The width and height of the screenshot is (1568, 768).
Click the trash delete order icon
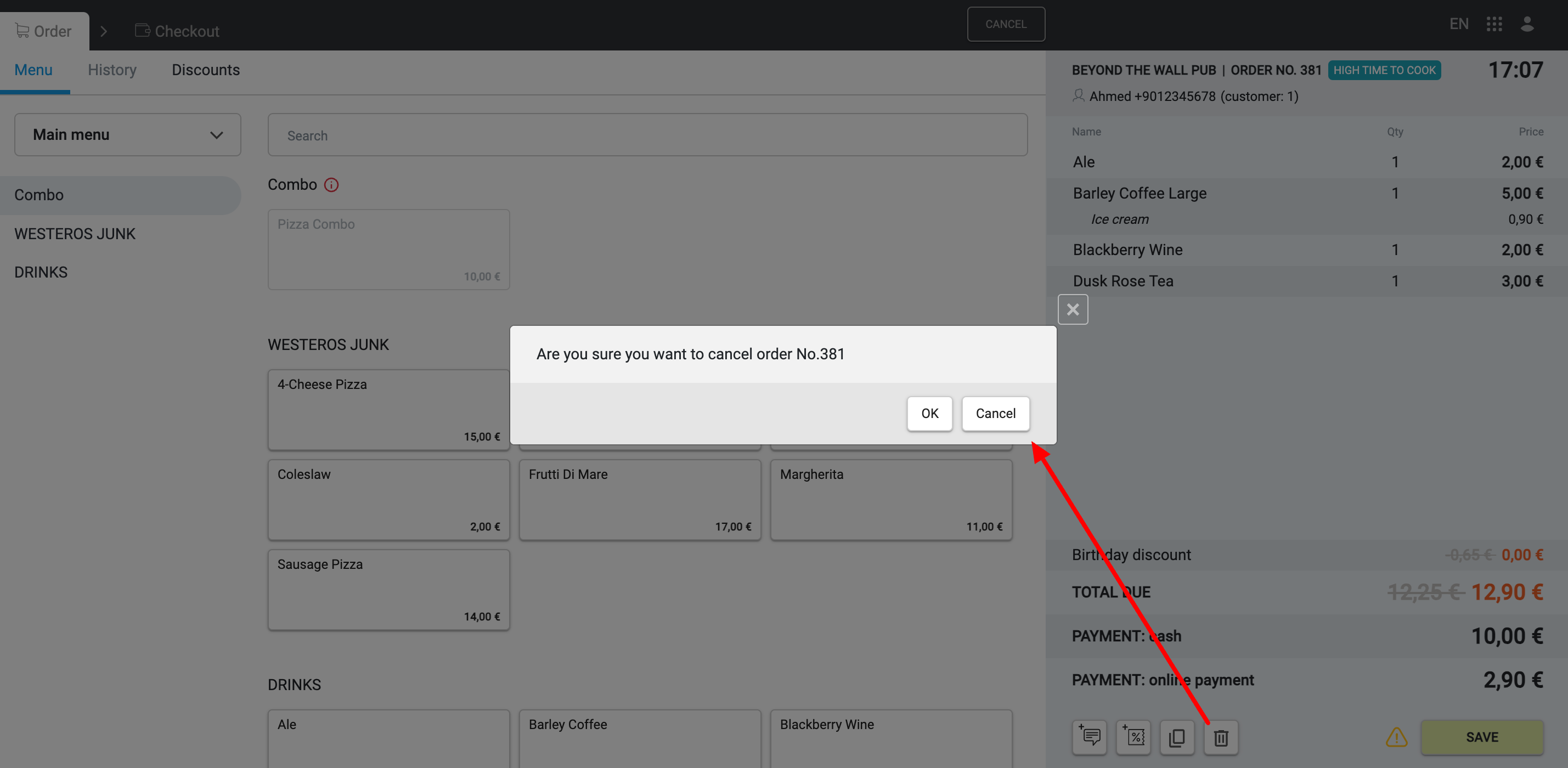[x=1220, y=738]
